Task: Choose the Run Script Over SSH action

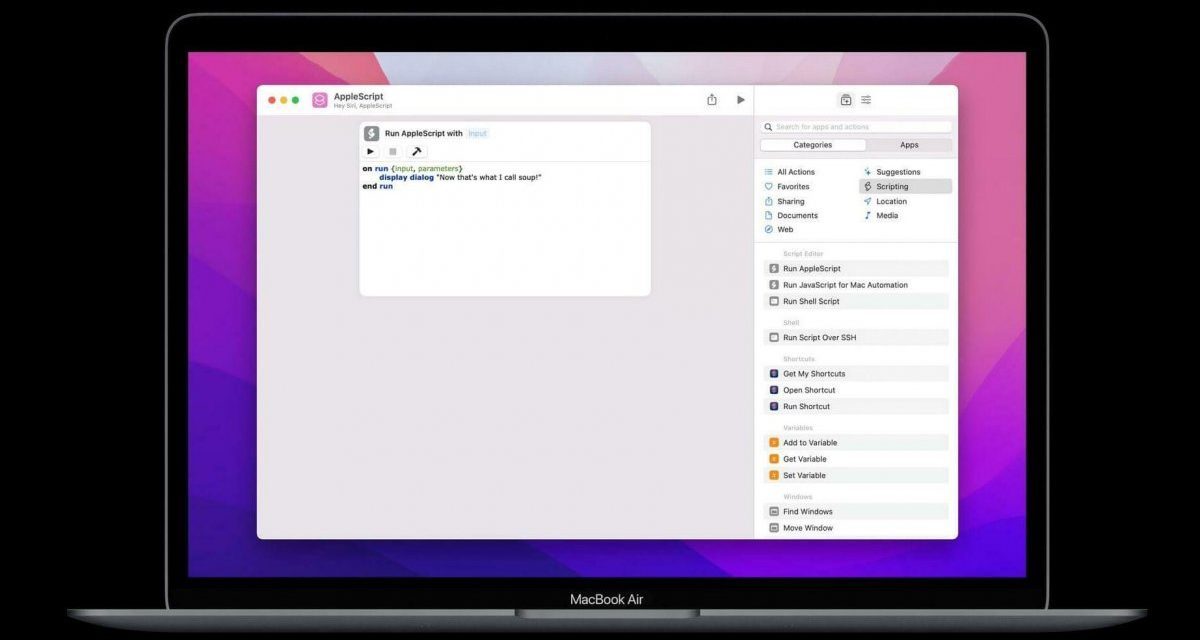Action: pyautogui.click(x=820, y=337)
